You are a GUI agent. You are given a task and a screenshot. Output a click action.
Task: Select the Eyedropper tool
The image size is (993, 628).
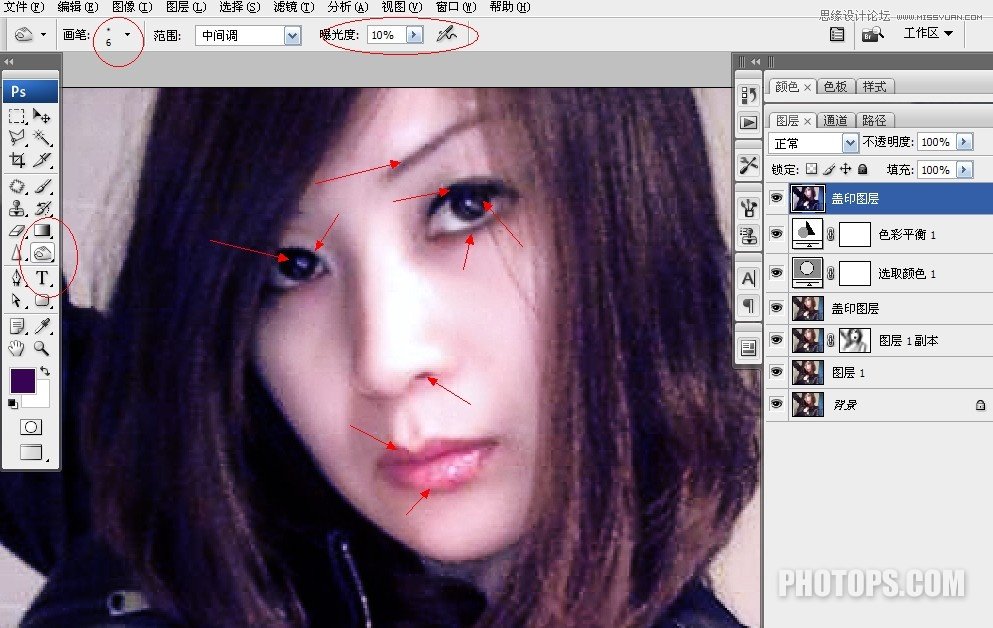point(42,326)
